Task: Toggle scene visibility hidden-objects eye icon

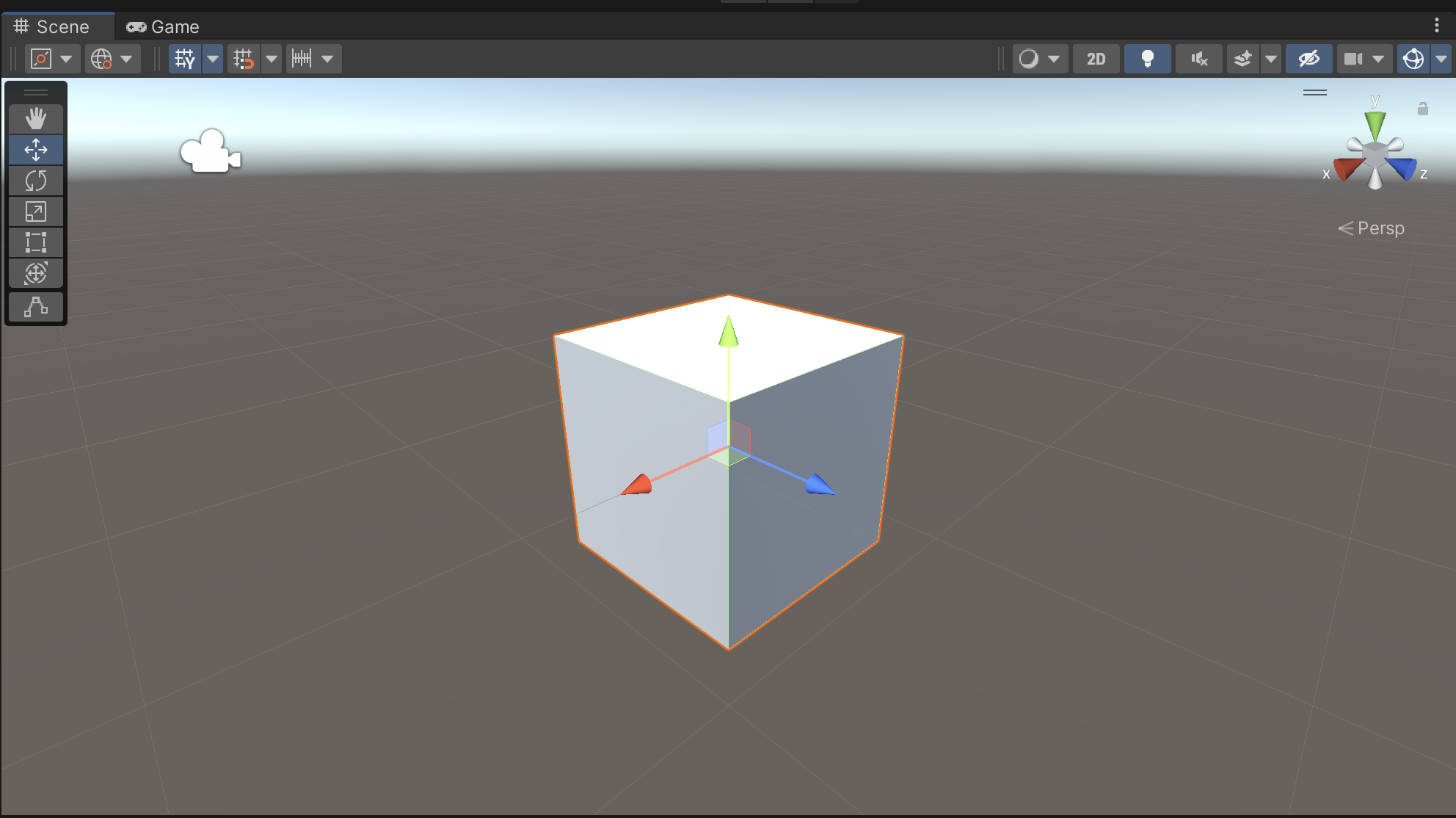Action: point(1308,59)
